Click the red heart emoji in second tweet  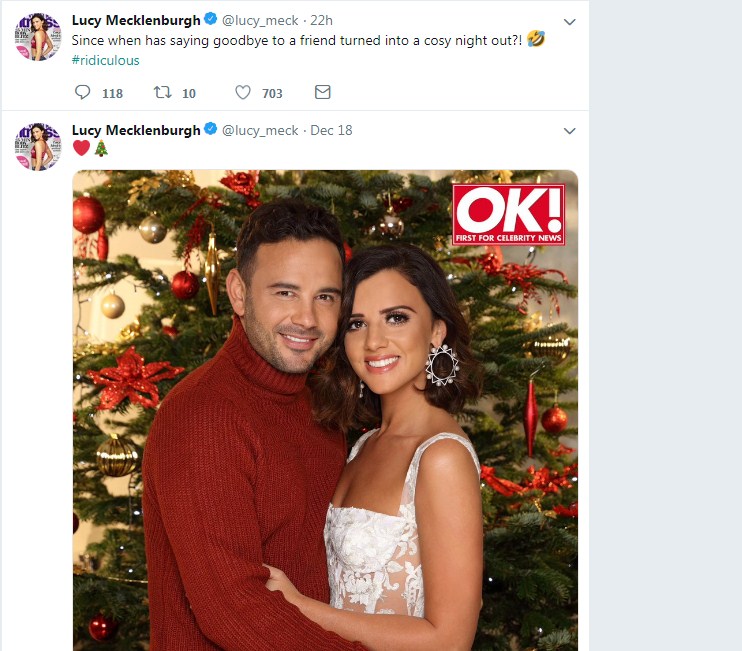(x=81, y=148)
